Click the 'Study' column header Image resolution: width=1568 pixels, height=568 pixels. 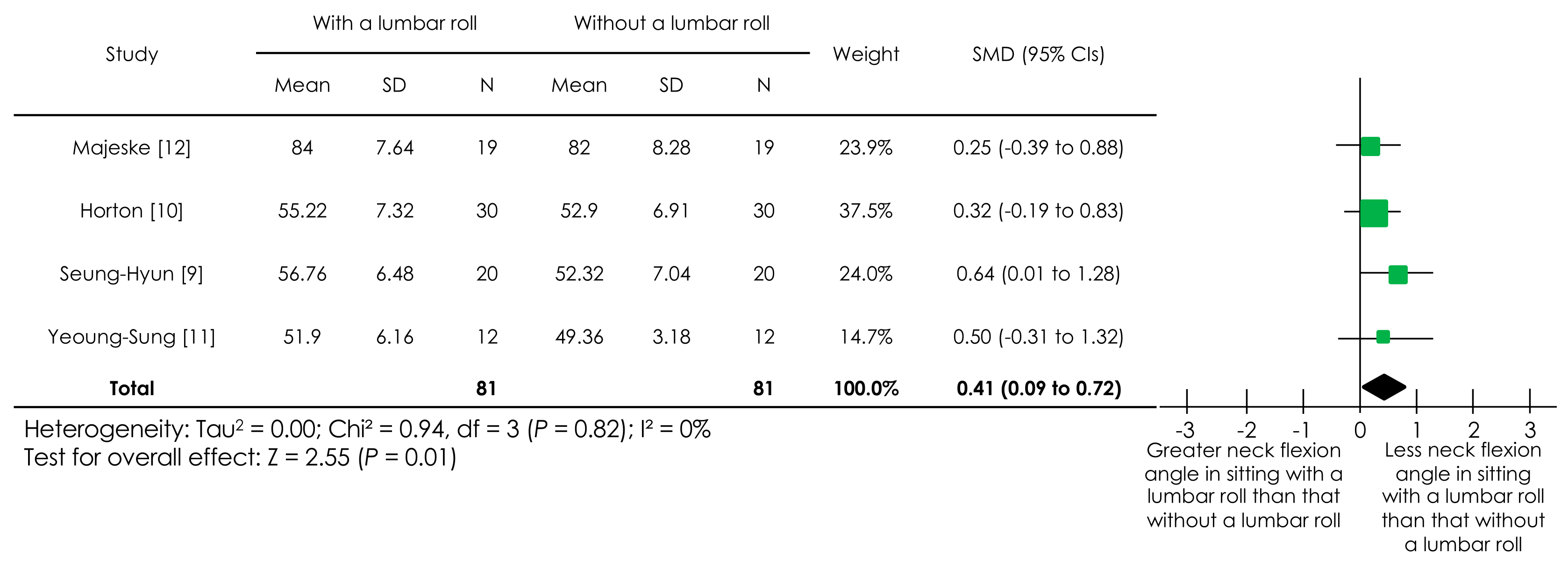point(131,54)
